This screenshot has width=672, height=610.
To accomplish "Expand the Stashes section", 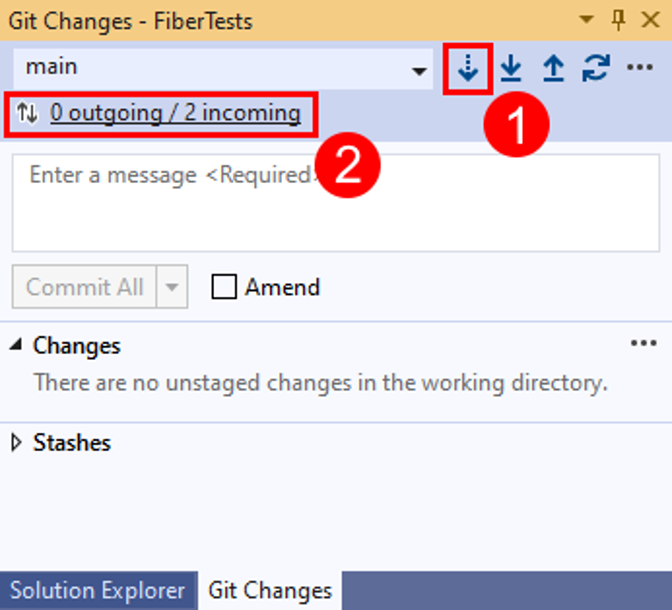I will pyautogui.click(x=17, y=443).
